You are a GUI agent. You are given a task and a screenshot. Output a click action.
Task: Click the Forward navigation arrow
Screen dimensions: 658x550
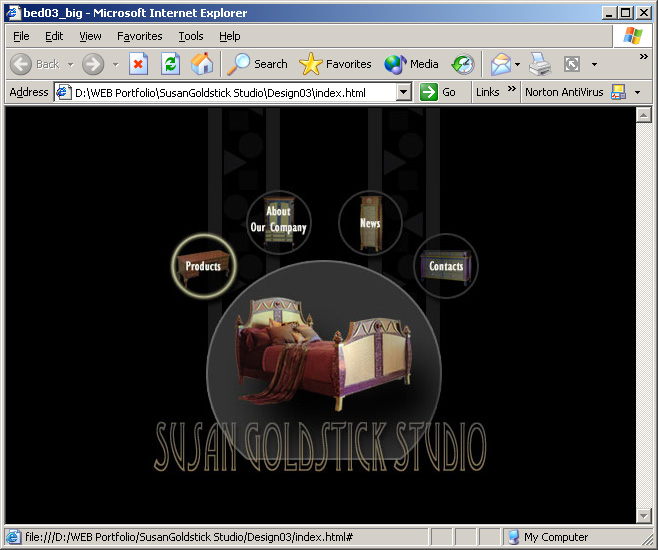tap(93, 64)
